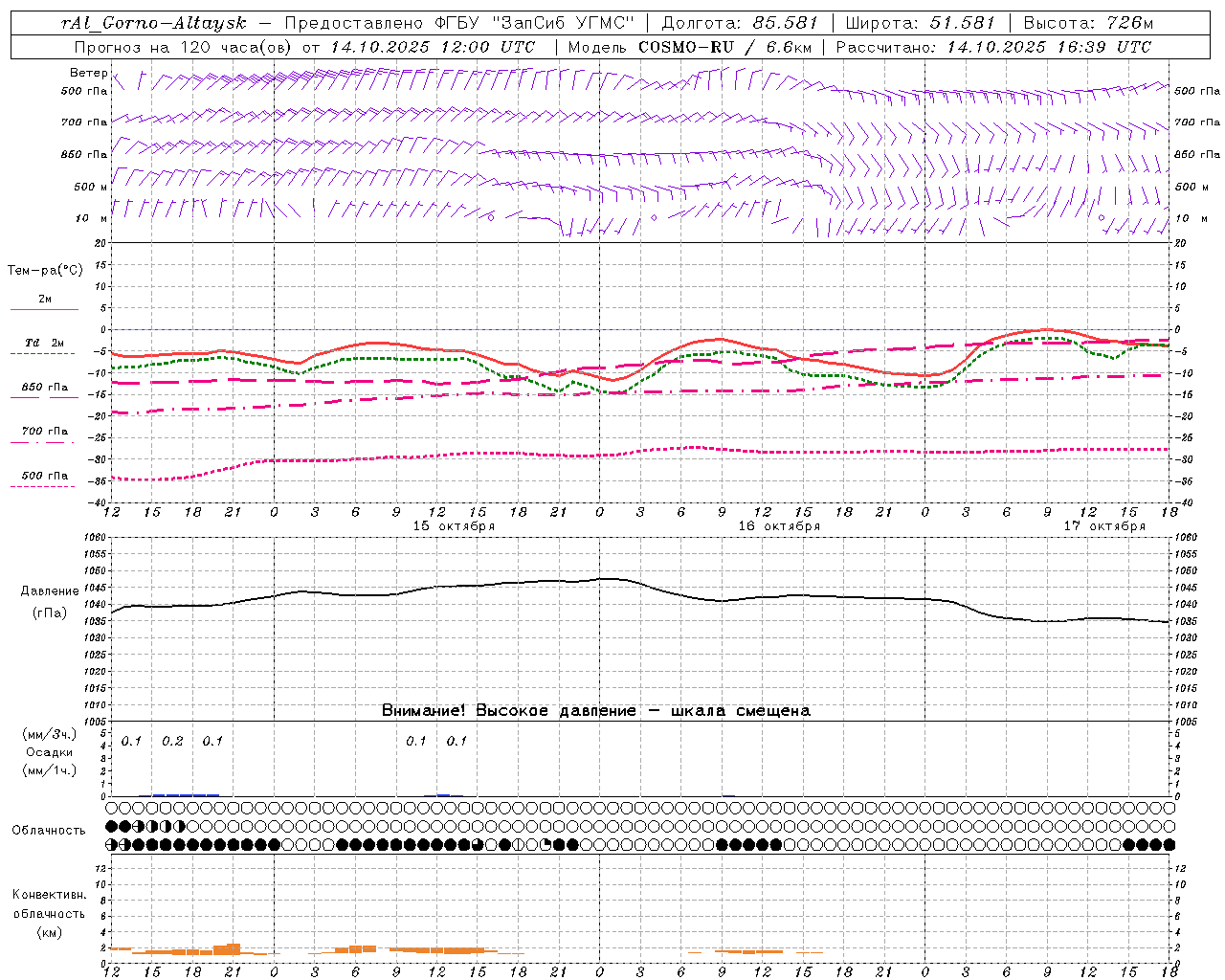Click the '10 м' label left of wind panel
Viewport: 1225px width, 980px height.
pyautogui.click(x=91, y=218)
